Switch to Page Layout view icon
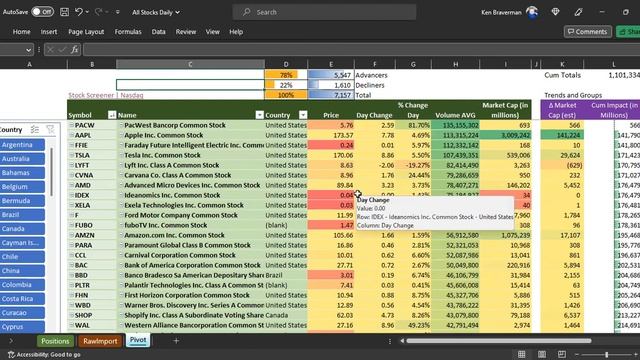640x360 pixels. pyautogui.click(x=542, y=354)
